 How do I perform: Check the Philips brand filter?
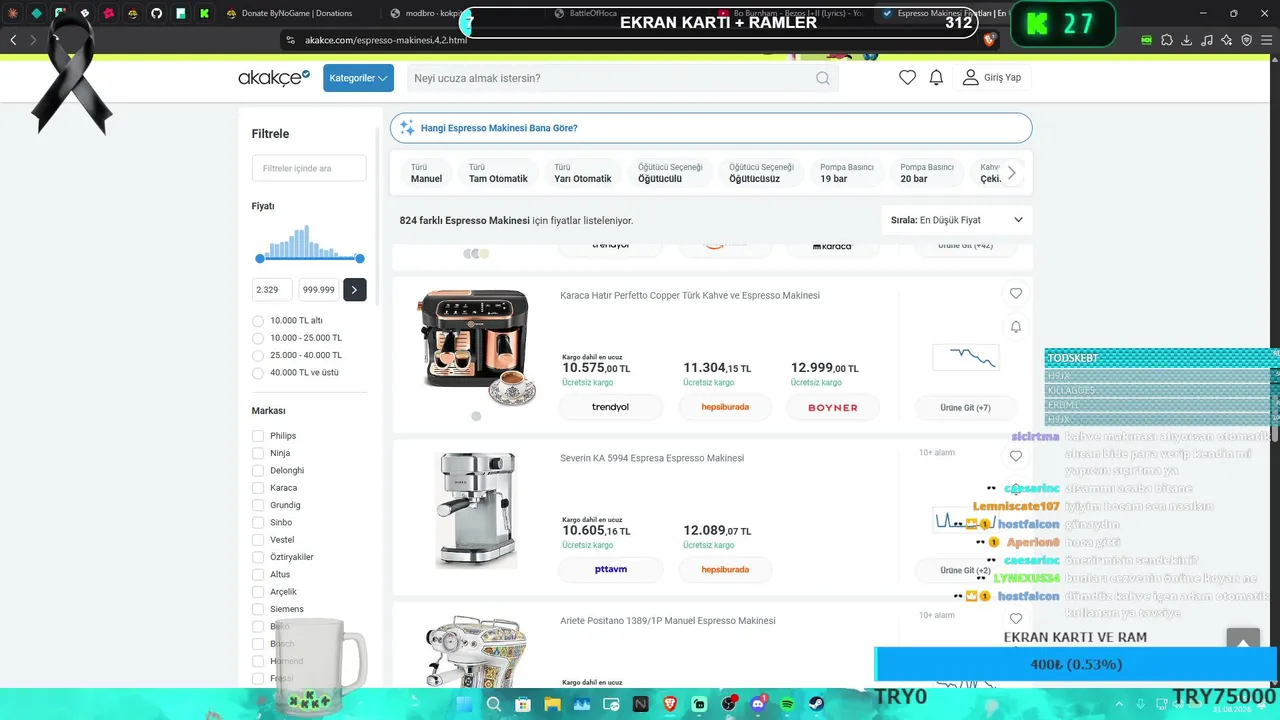258,436
